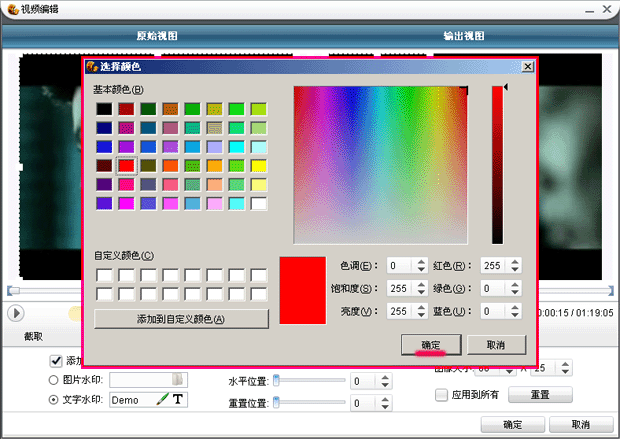
Task: Pick the yellow basic color swatch
Action: pyautogui.click(x=258, y=165)
